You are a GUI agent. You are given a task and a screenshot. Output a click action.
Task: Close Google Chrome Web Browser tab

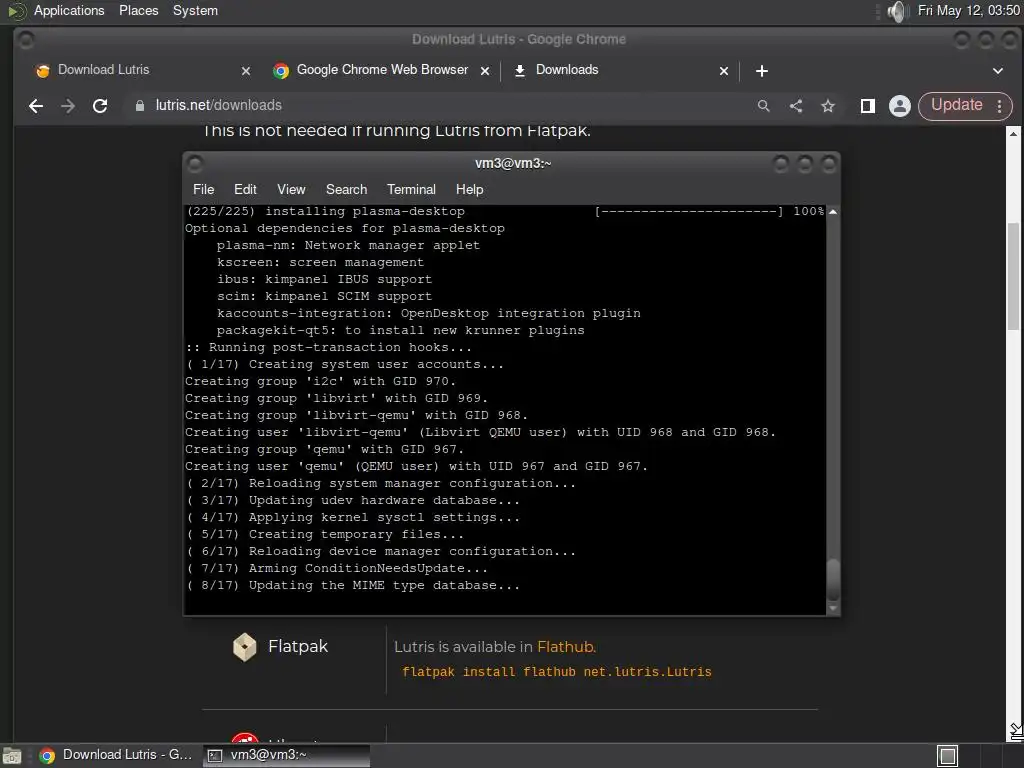(x=485, y=71)
